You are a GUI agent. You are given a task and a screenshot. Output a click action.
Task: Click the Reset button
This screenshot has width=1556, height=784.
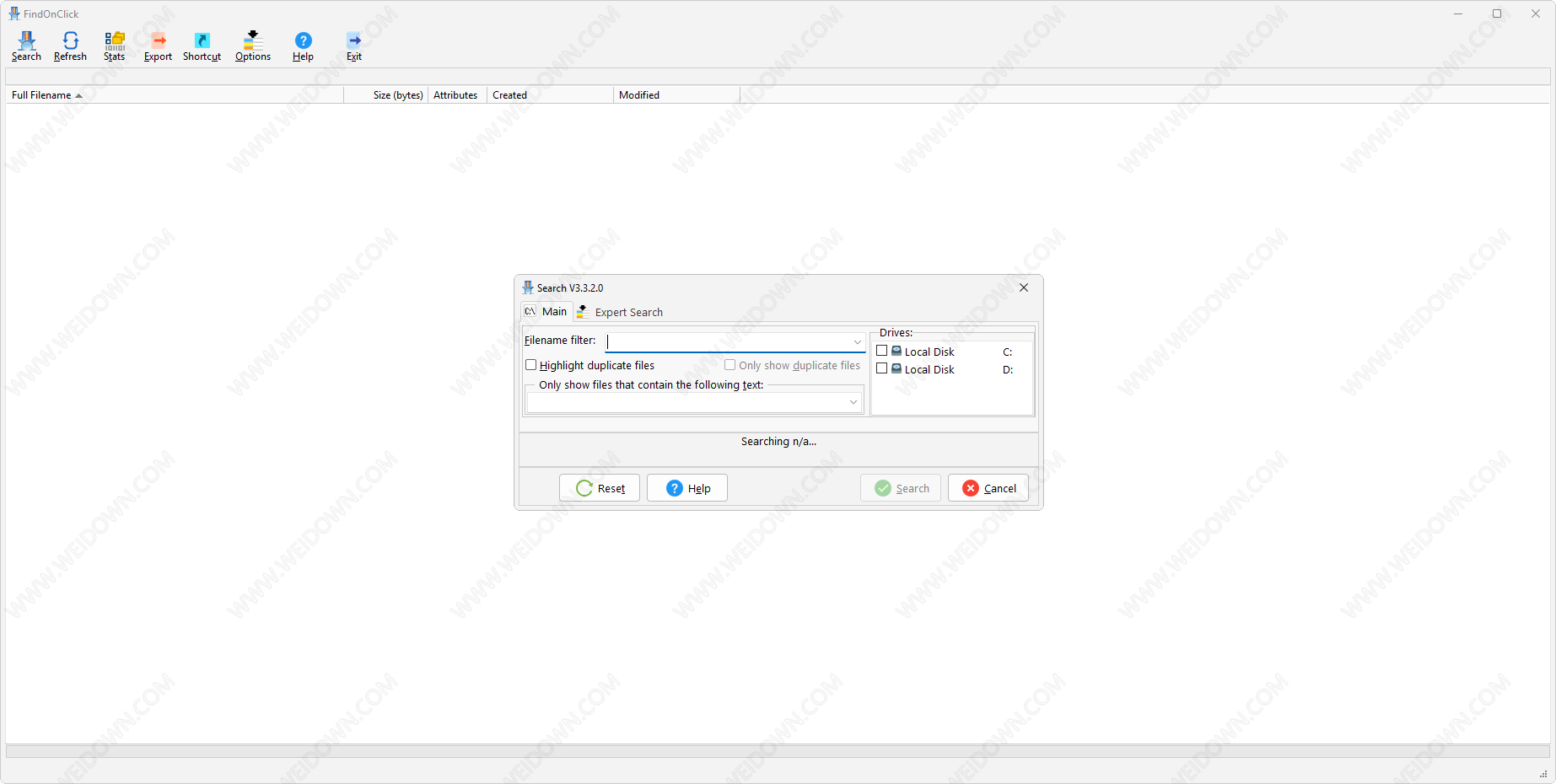600,488
